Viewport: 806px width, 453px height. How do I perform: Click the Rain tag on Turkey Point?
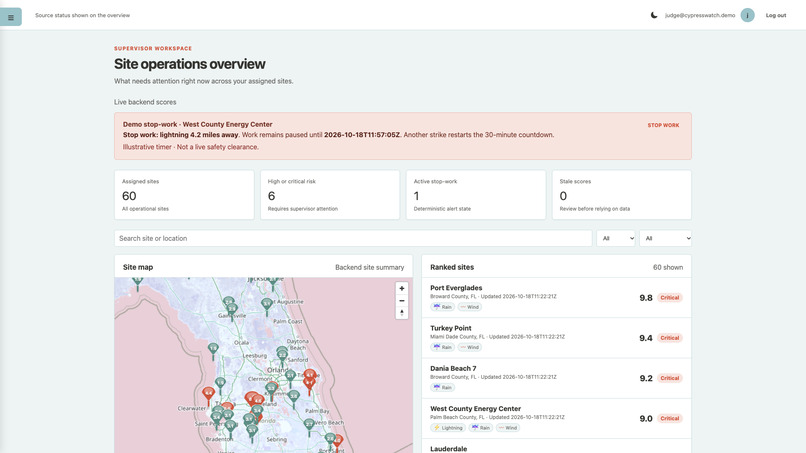(x=442, y=347)
